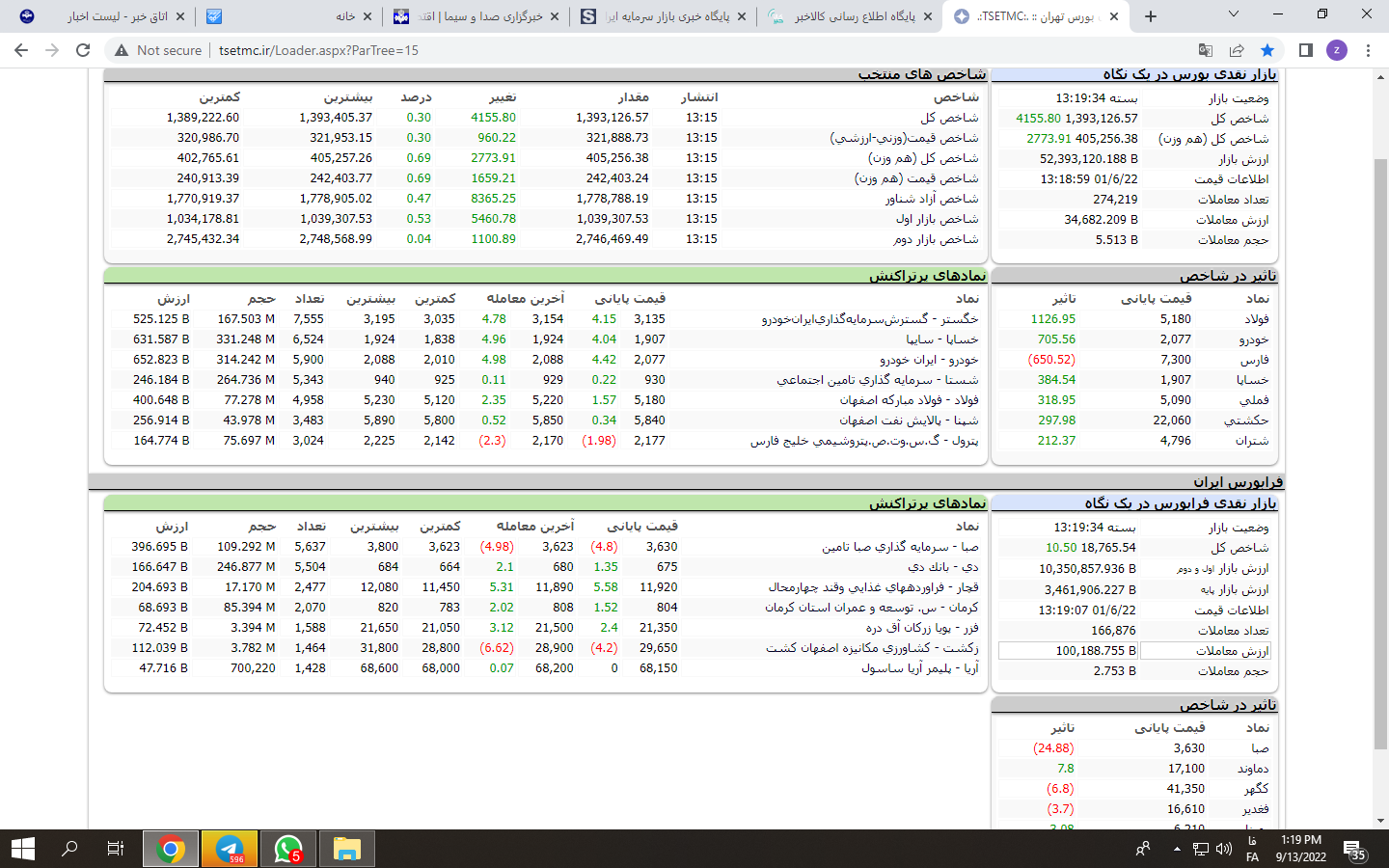The image size is (1389, 868).
Task: Open Chrome three-dot menu
Action: 1368,50
